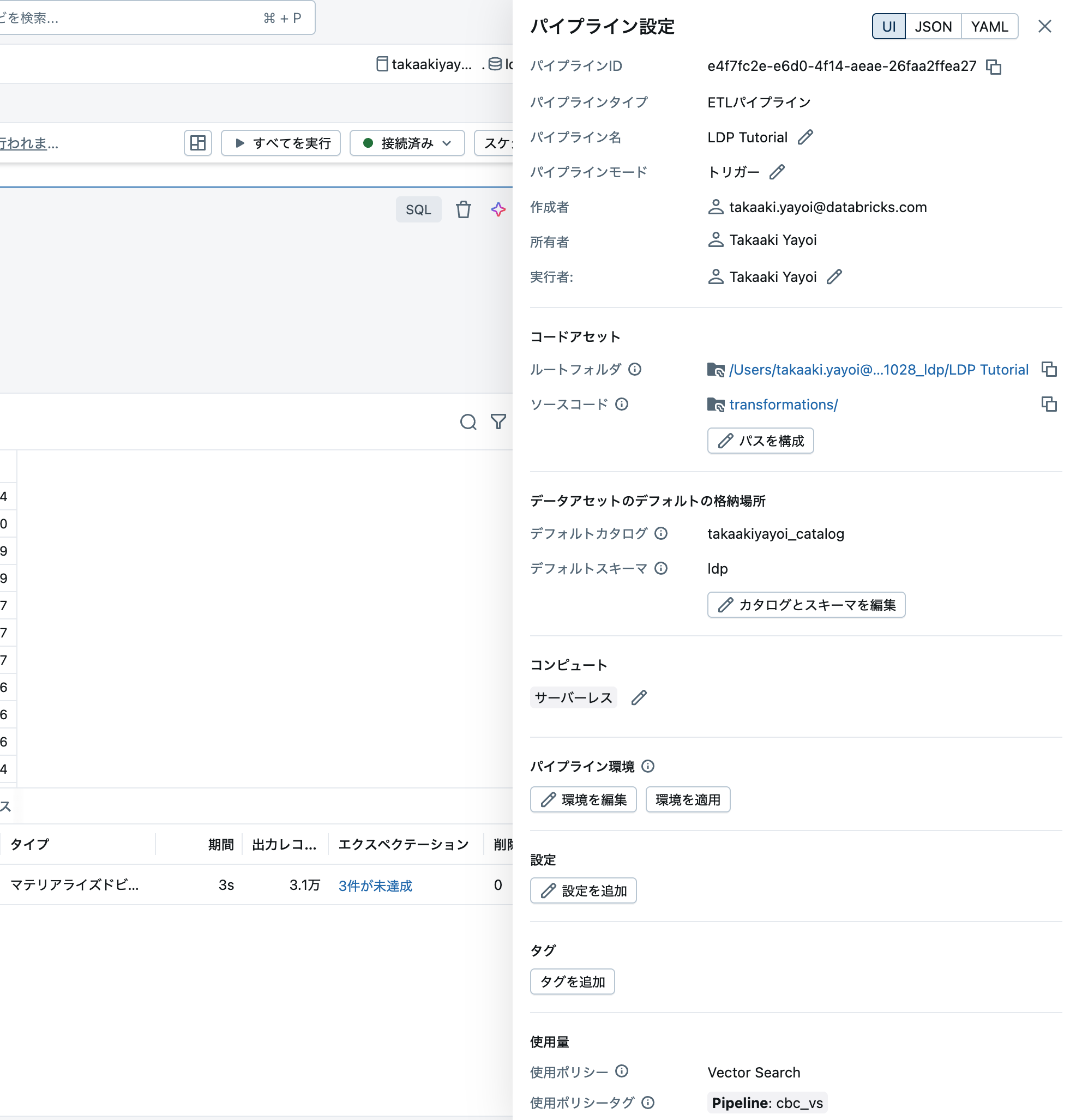Edit the pipeline name LDP Tutorial
Screen dimensions: 1070x1120
(805, 137)
